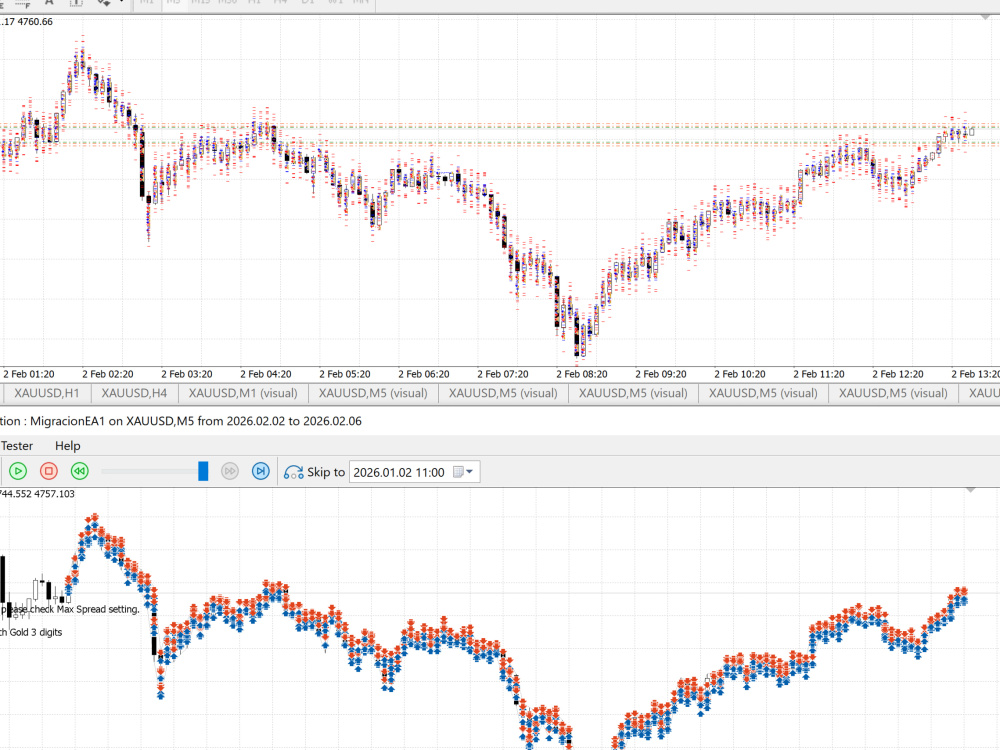The image size is (1000, 750).
Task: Click the chart shift triangle on lower chart
Action: [x=971, y=490]
